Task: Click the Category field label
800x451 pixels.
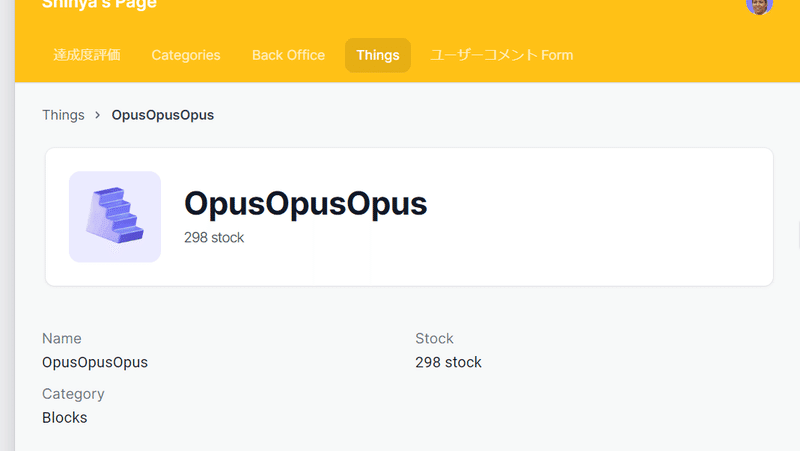Action: click(73, 394)
